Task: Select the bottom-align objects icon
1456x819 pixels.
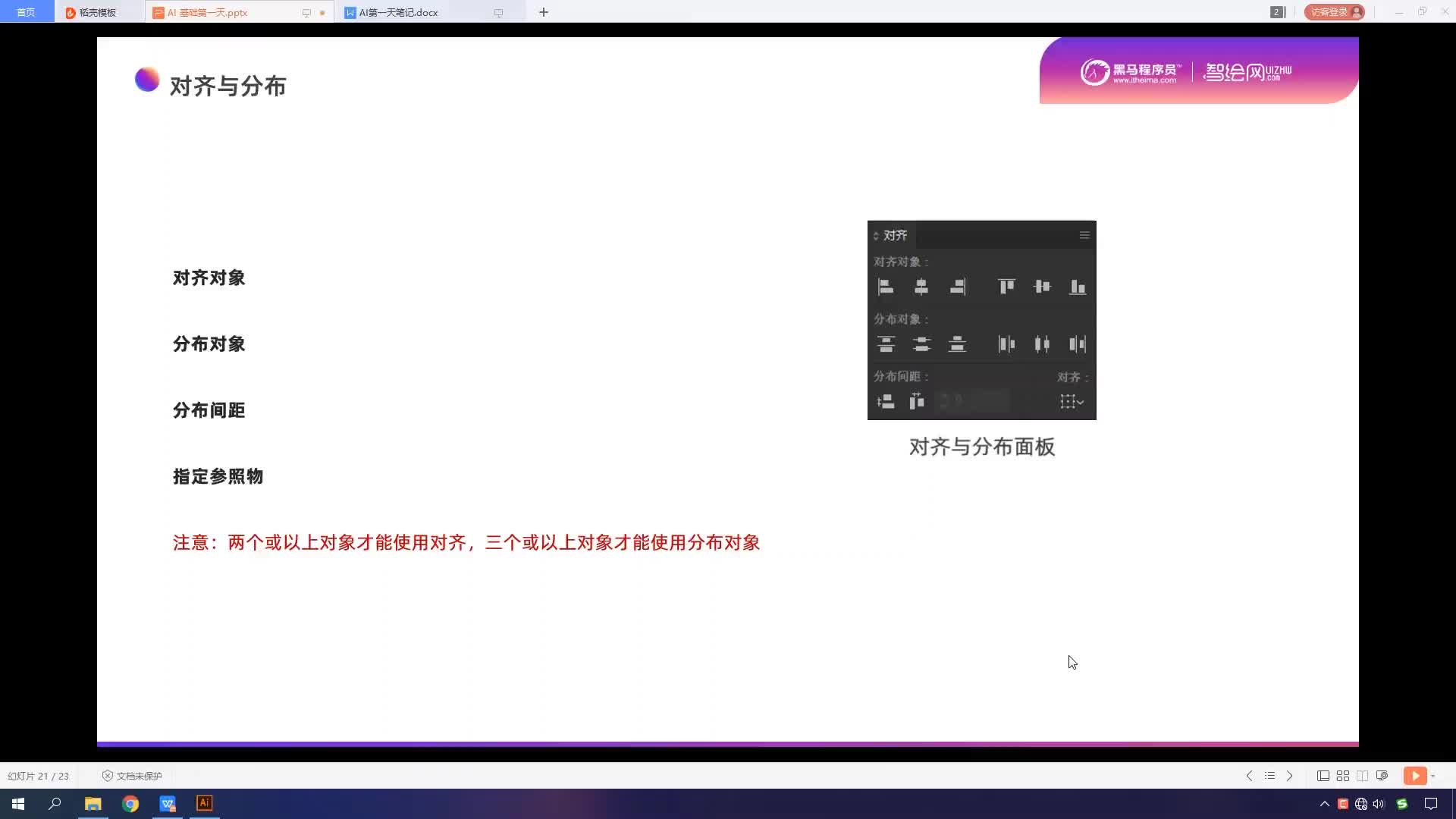Action: point(1078,287)
